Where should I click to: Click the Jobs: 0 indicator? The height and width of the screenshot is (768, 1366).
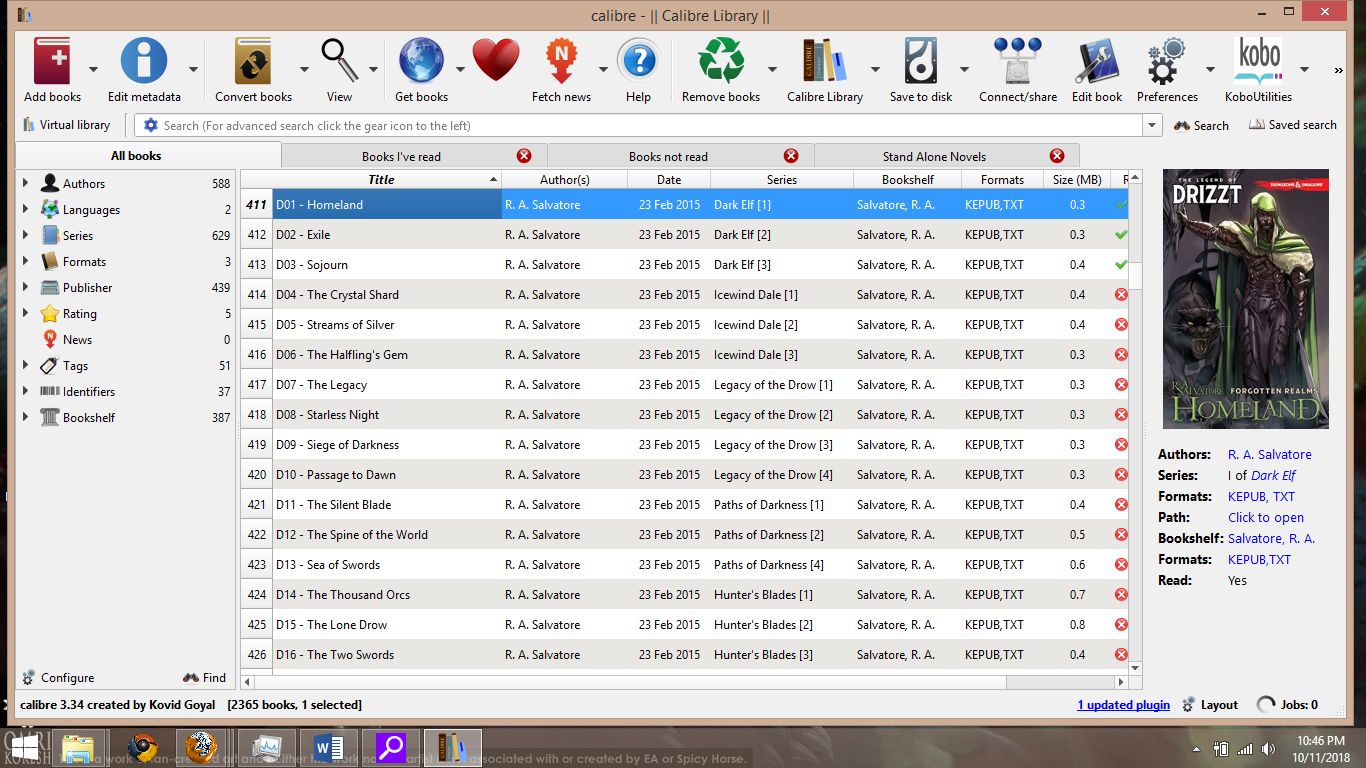[1287, 705]
